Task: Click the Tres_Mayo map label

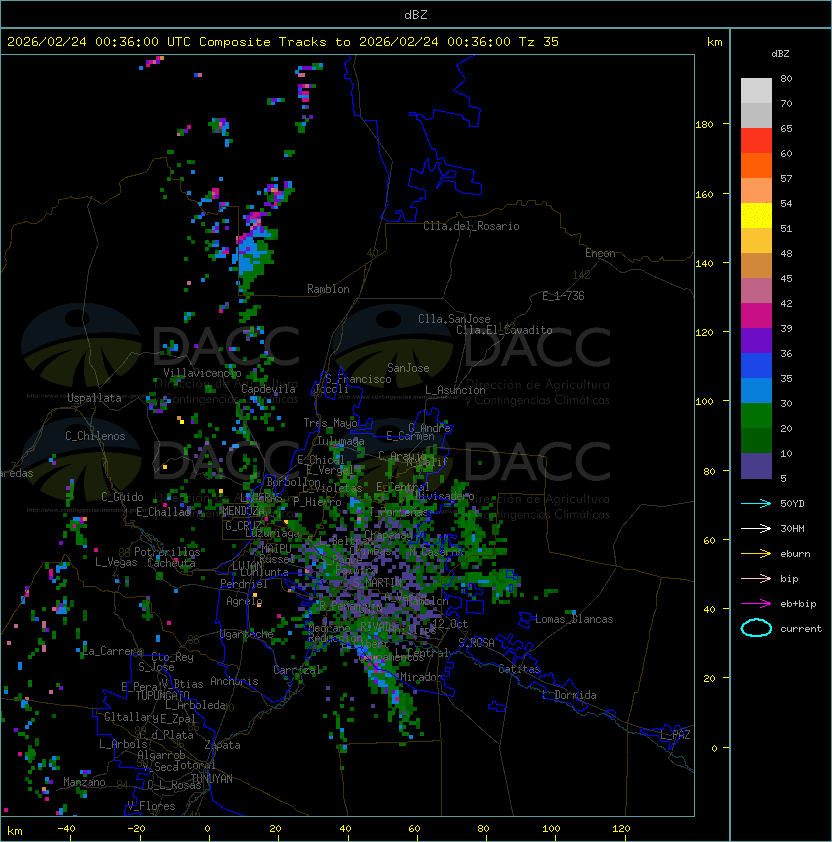Action: 330,424
